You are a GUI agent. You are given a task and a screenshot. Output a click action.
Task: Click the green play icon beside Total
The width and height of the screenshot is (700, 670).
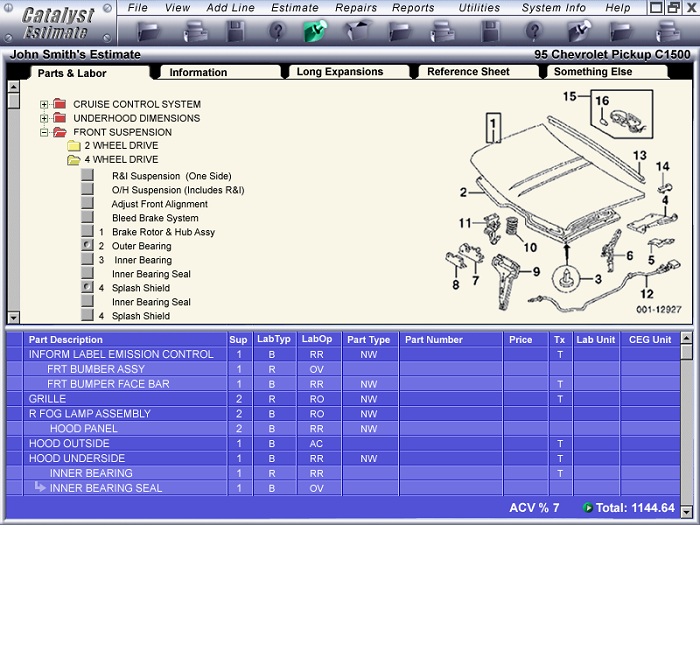(x=588, y=508)
